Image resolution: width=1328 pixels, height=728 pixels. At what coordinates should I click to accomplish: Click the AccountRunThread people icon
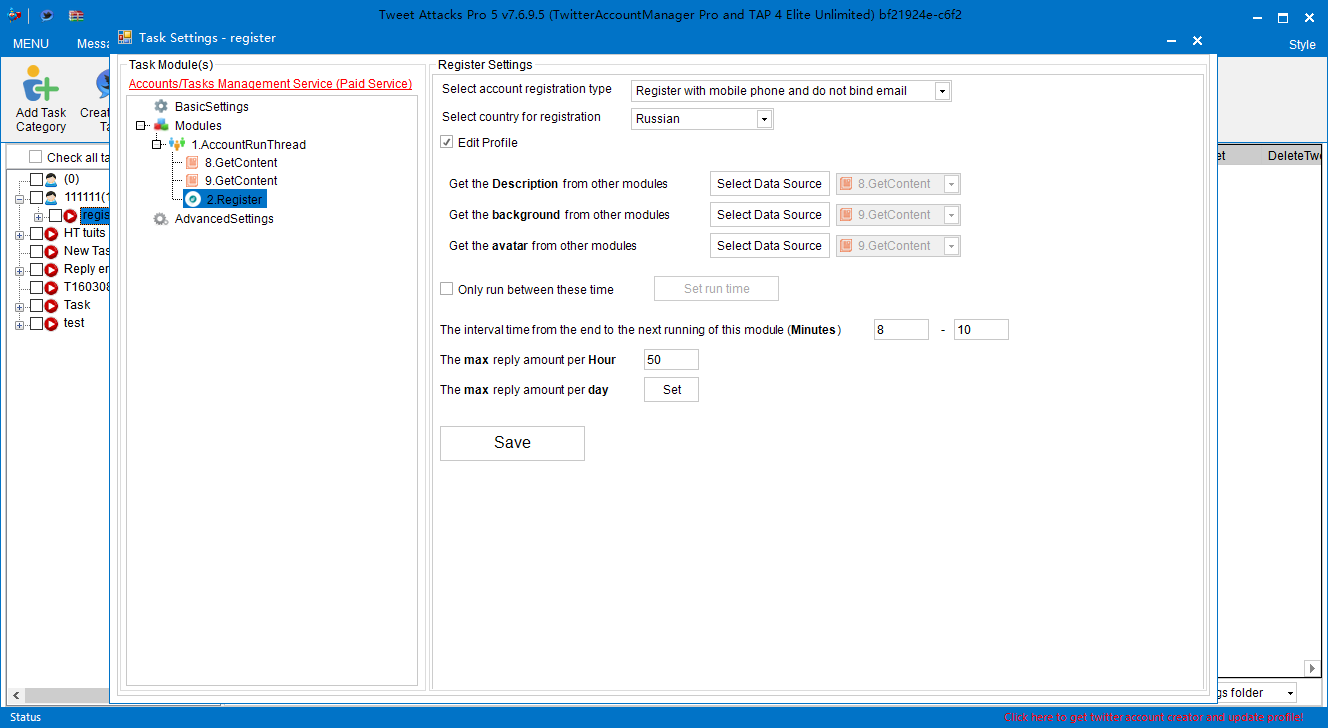[178, 144]
